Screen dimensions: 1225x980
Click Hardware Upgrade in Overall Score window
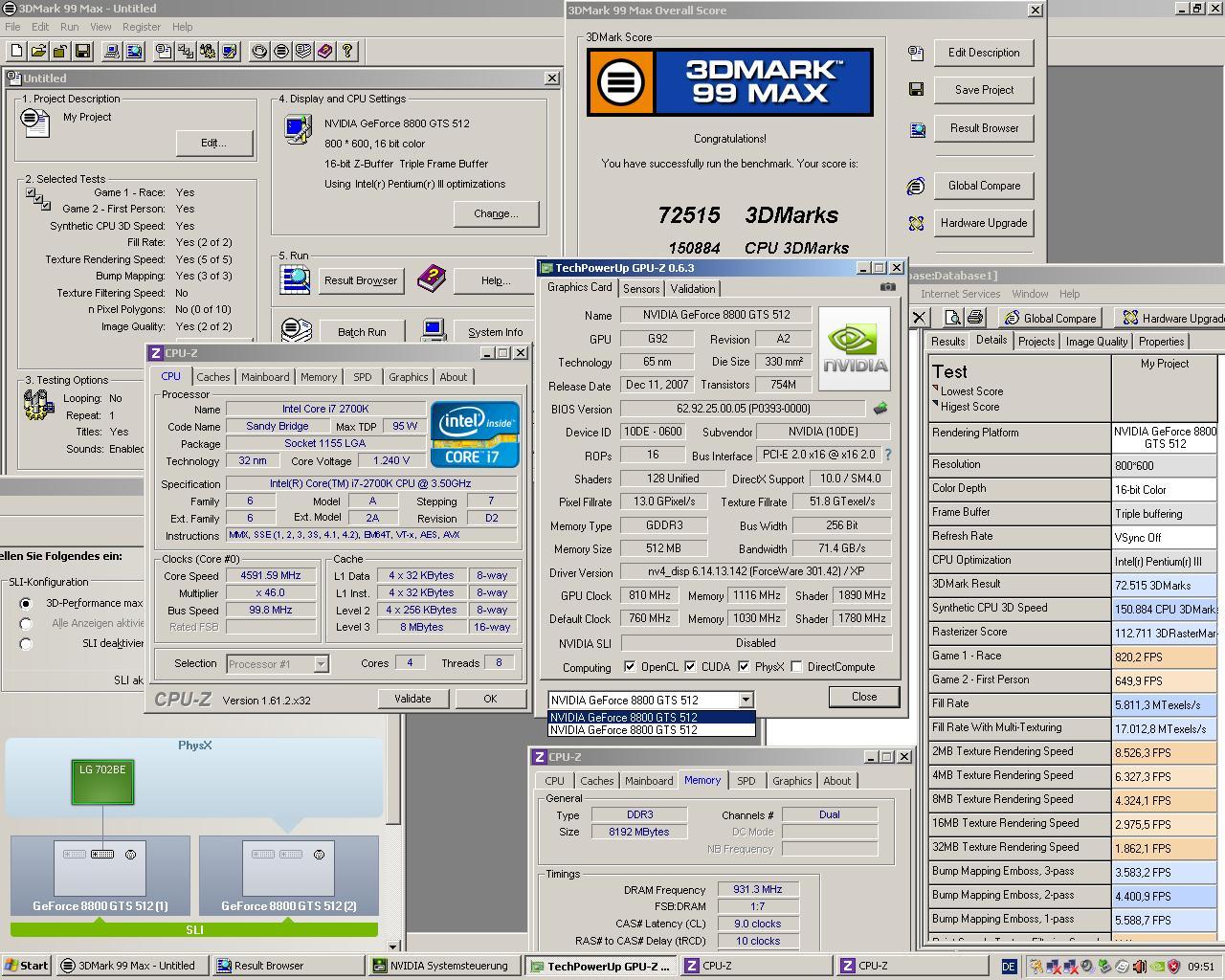tap(984, 223)
